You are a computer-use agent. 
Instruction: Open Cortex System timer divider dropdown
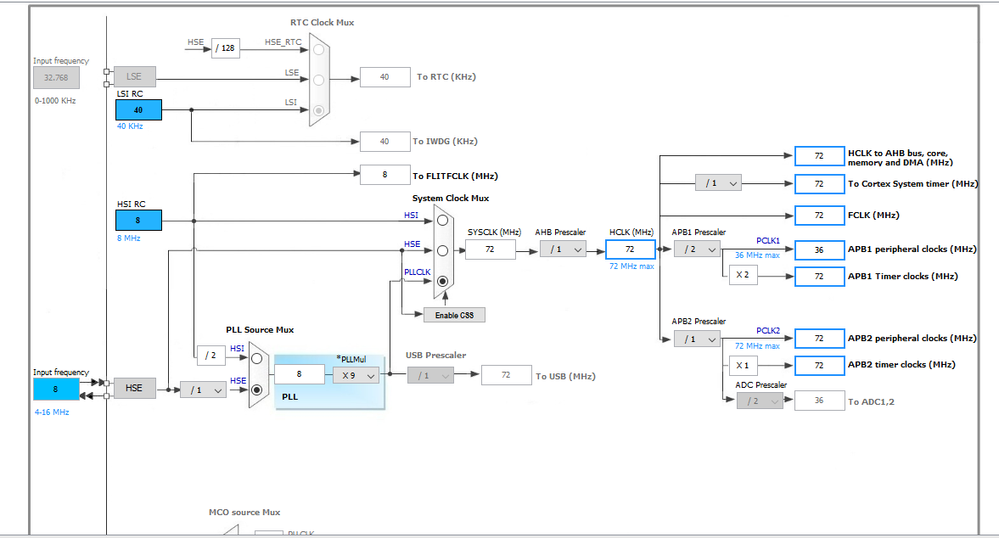(x=719, y=183)
